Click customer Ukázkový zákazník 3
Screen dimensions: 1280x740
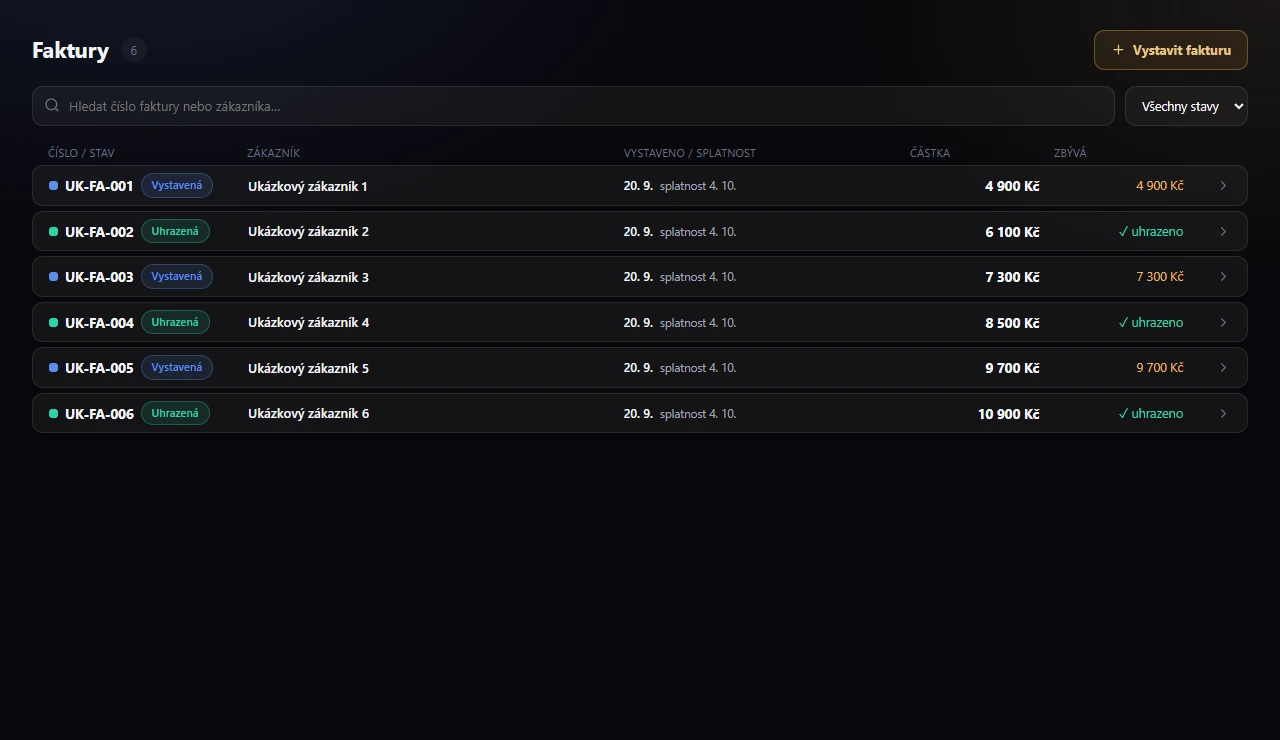[x=308, y=277]
